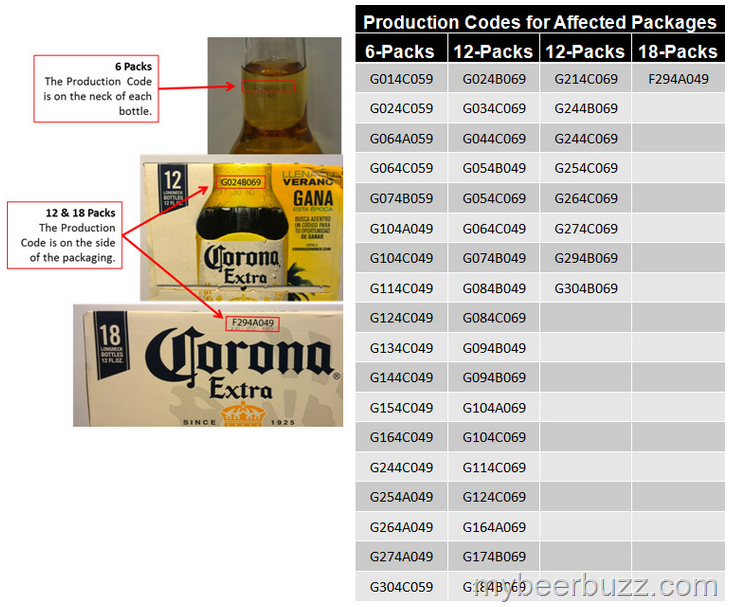Click the '6 Packs' production code callout text
Screen dimensions: 732x607
[97, 89]
